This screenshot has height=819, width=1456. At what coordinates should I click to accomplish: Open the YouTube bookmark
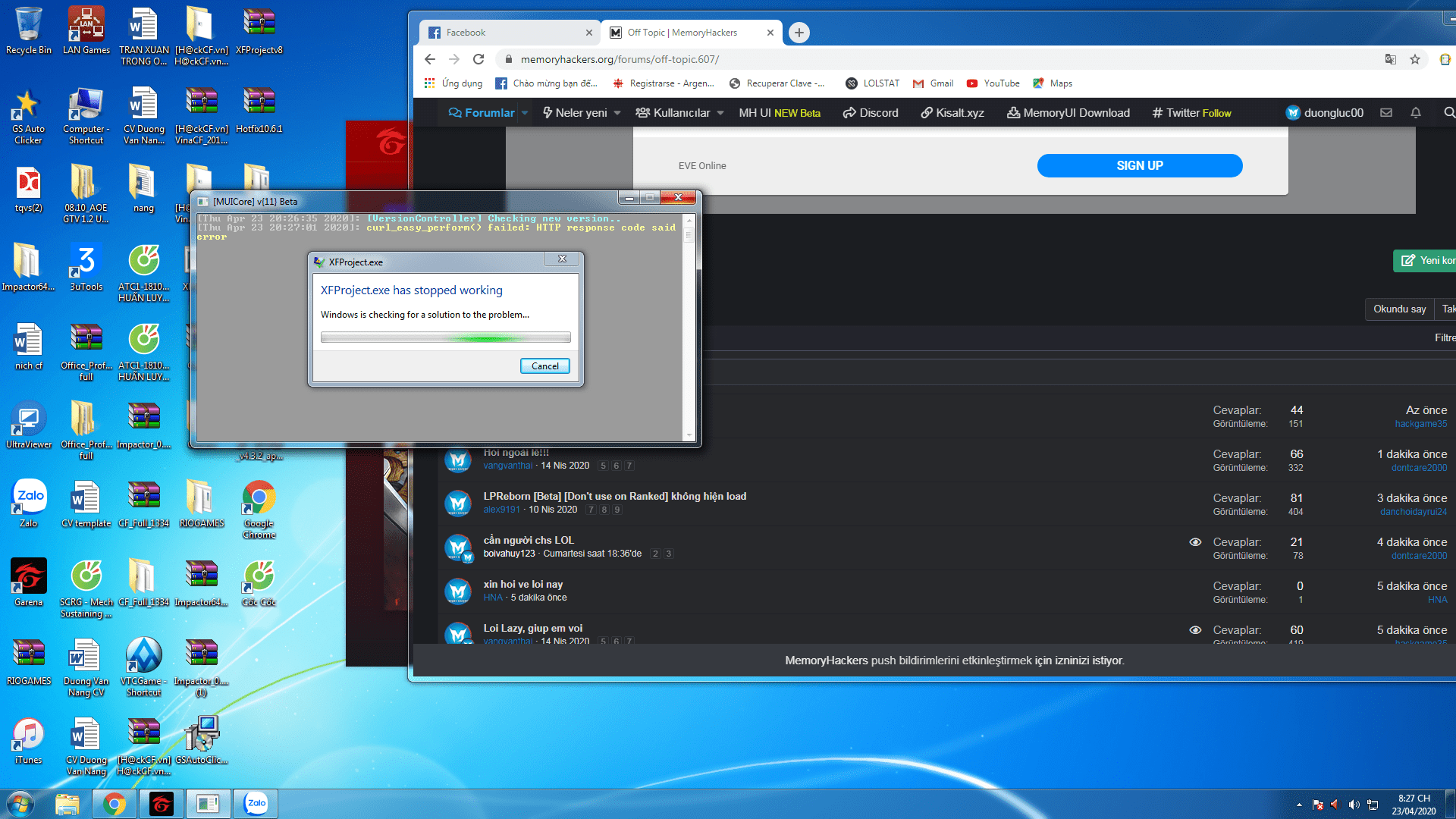click(x=993, y=83)
